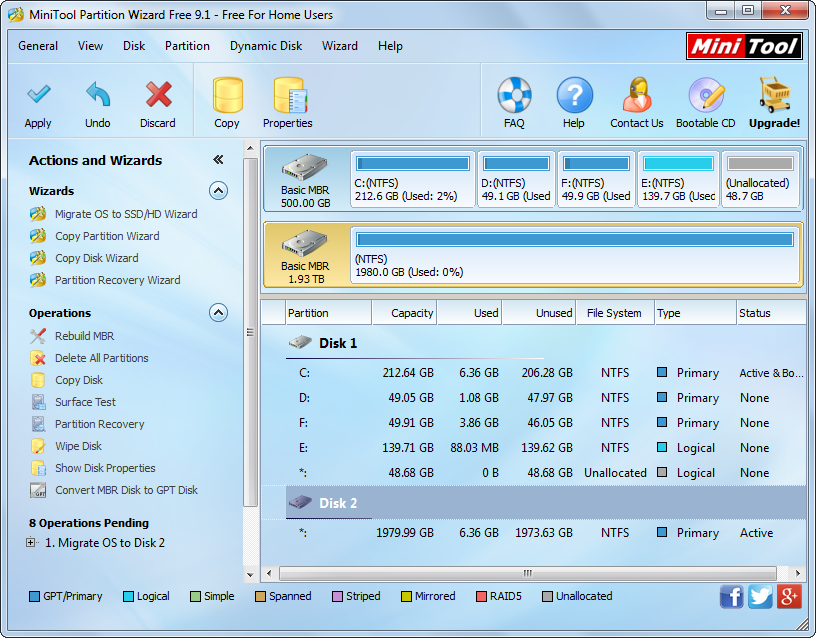This screenshot has width=816, height=638.
Task: Click the Show Disk Properties icon
Action: (x=38, y=468)
